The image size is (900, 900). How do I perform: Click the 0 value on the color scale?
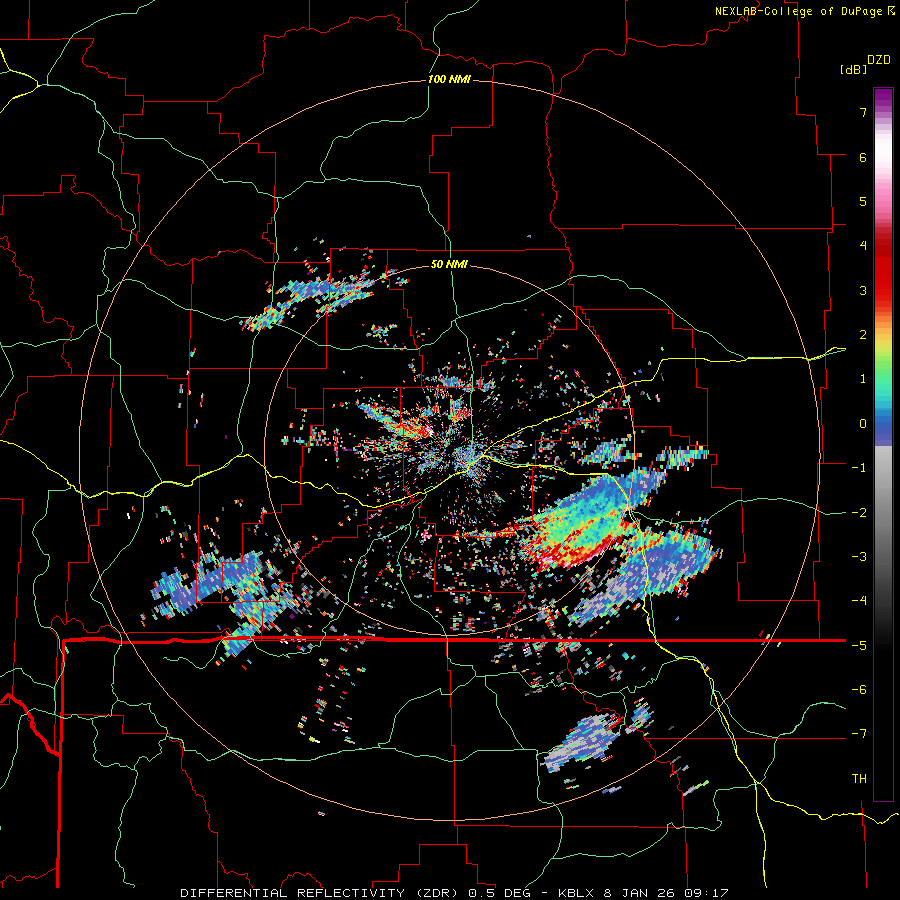coord(863,424)
